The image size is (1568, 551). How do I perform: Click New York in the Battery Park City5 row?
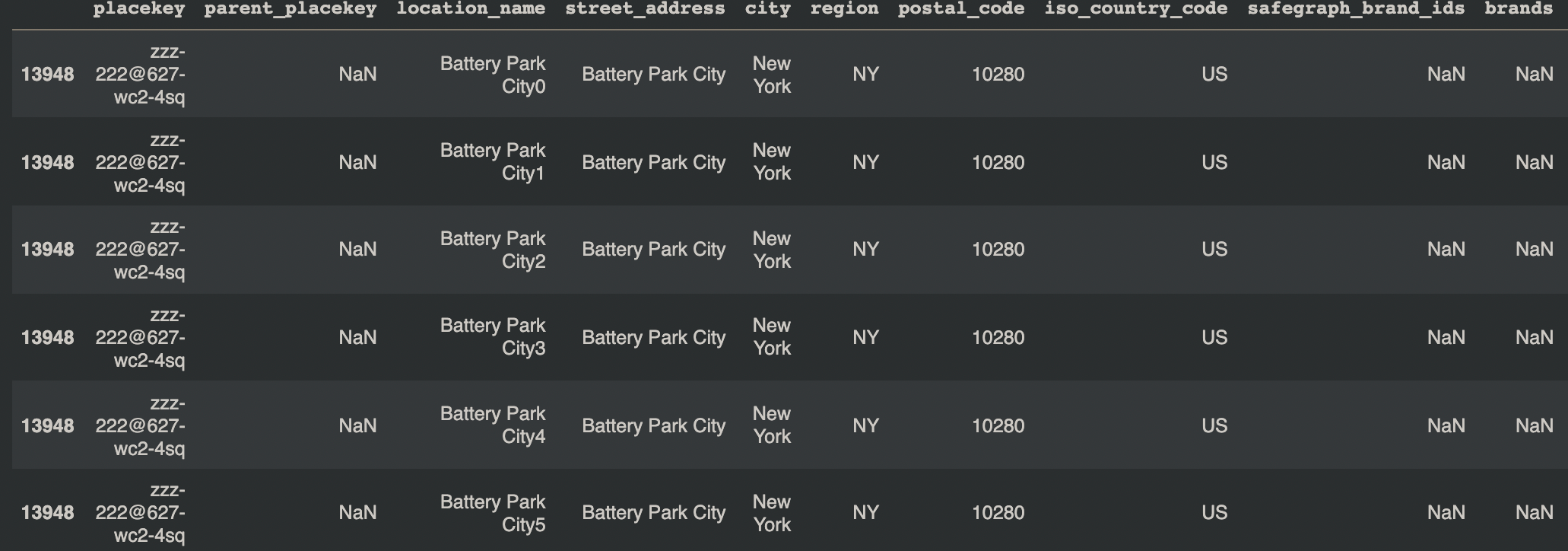click(772, 513)
